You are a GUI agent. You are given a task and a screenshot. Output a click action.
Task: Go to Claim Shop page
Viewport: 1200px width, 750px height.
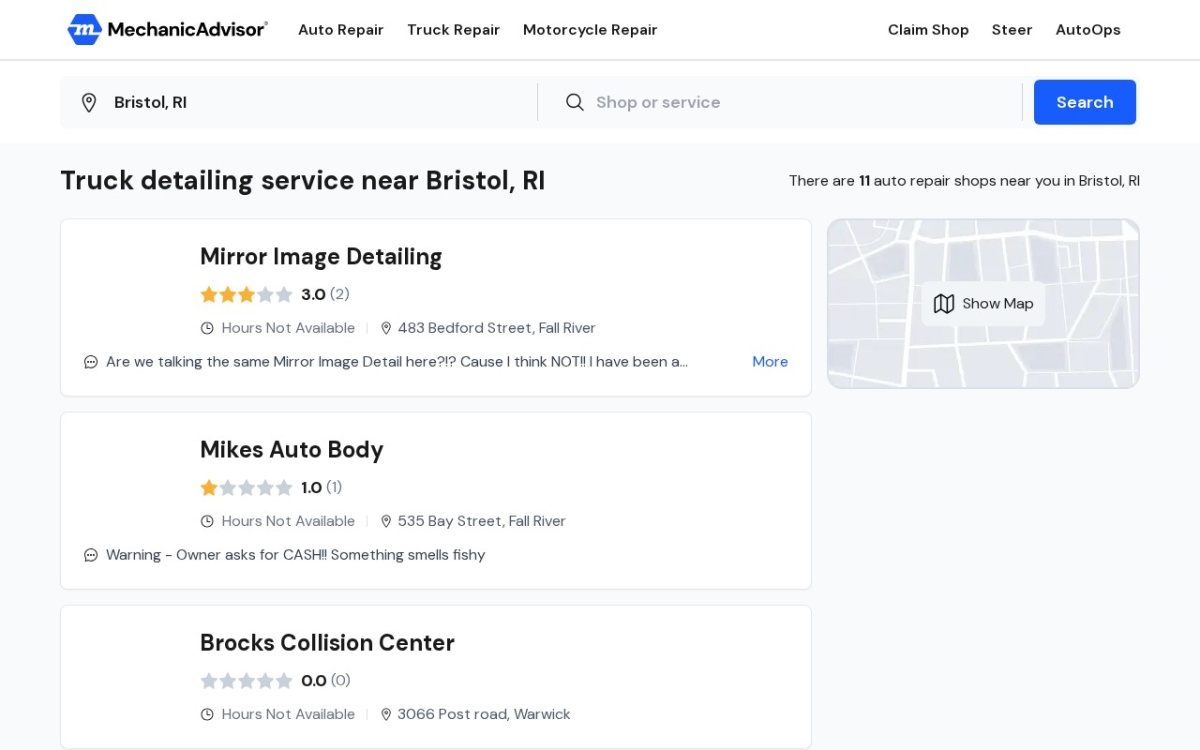pyautogui.click(x=928, y=30)
